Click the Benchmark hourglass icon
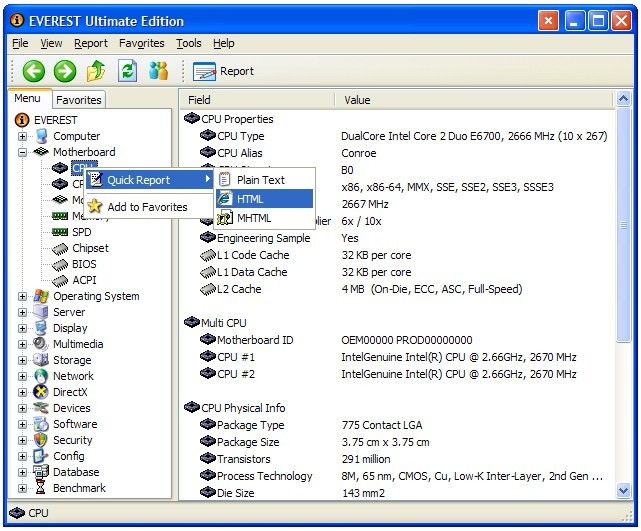 40,488
